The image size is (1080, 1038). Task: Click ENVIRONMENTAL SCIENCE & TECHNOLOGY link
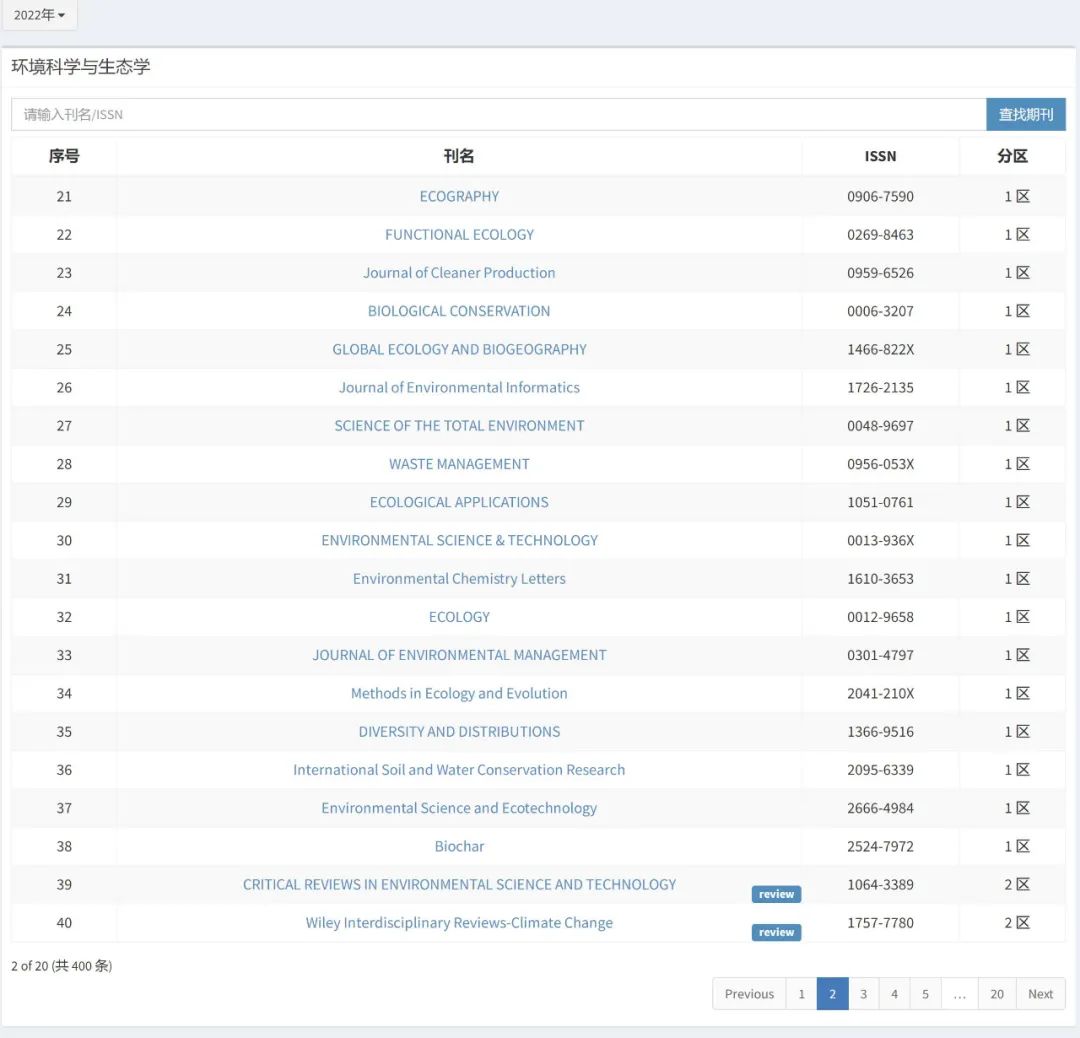point(459,541)
